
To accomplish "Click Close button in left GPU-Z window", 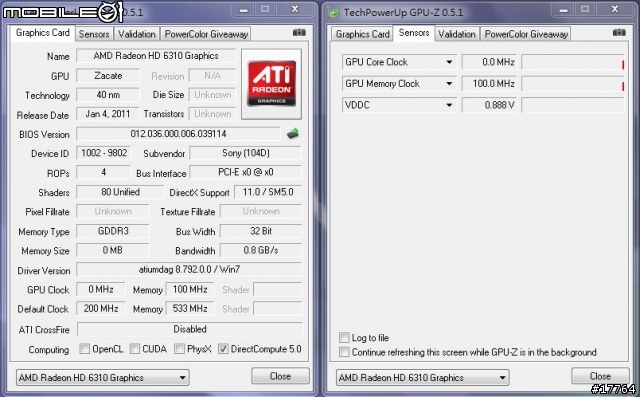I will [280, 376].
